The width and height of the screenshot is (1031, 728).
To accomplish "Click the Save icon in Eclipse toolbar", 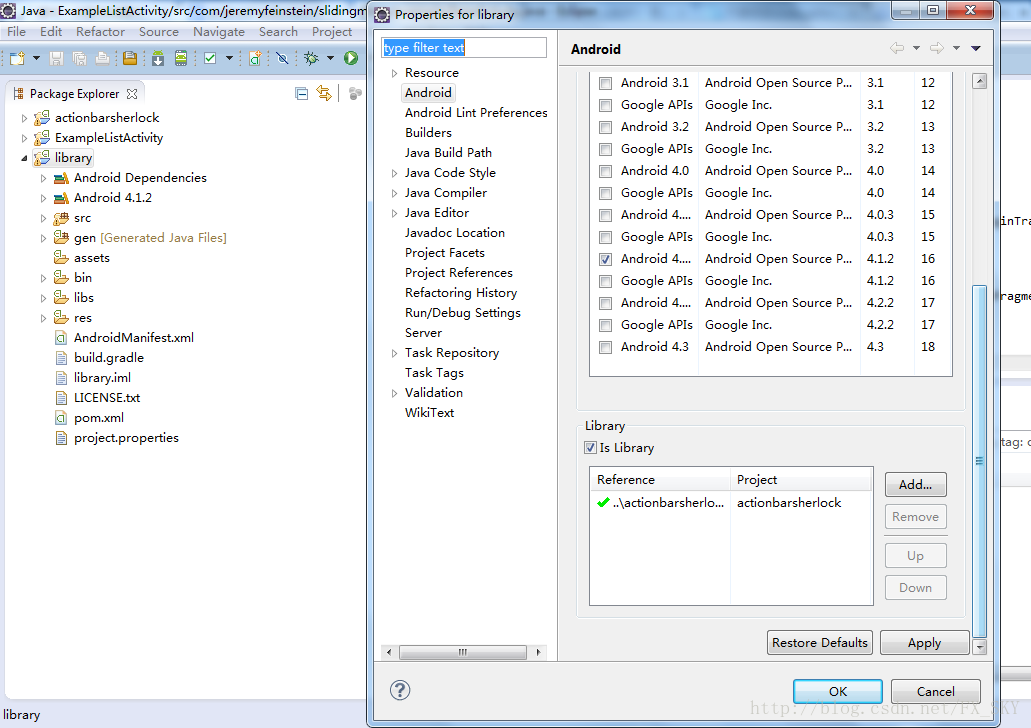I will point(57,59).
